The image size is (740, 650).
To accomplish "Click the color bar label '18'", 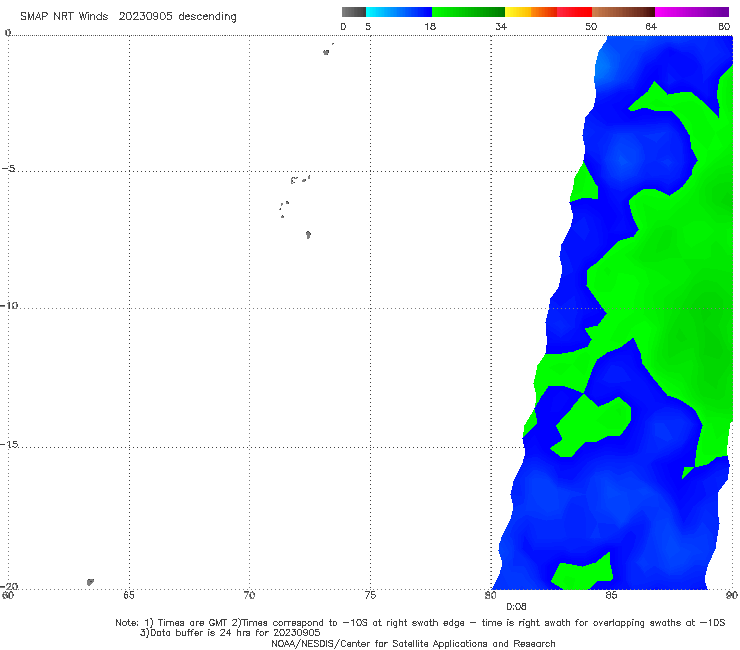I will coord(430,27).
